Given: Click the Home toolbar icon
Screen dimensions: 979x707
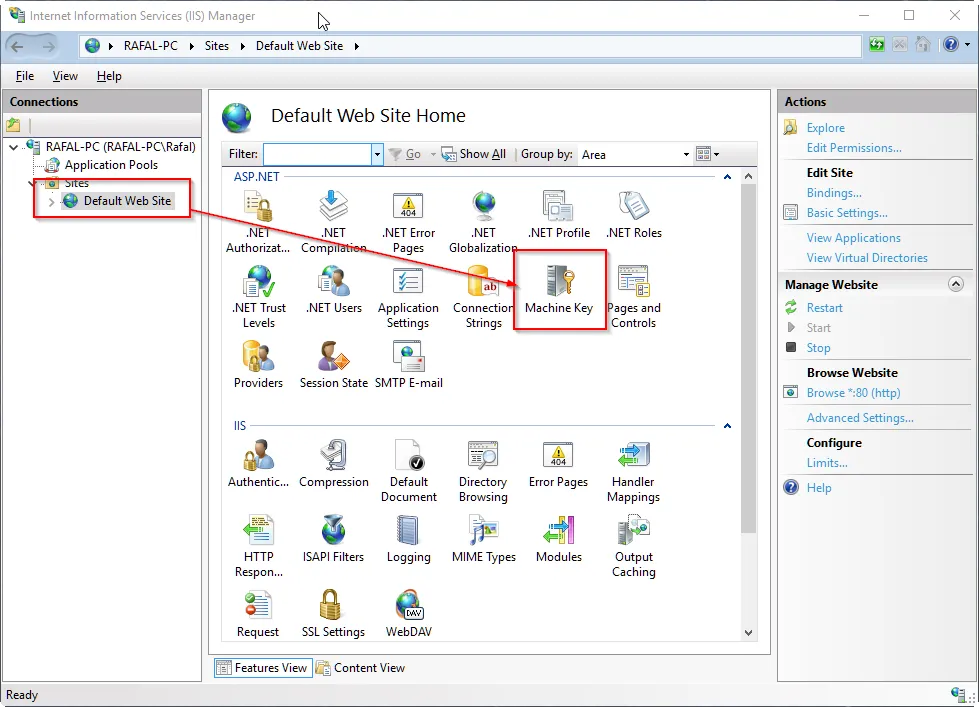Looking at the screenshot, I should tap(923, 44).
